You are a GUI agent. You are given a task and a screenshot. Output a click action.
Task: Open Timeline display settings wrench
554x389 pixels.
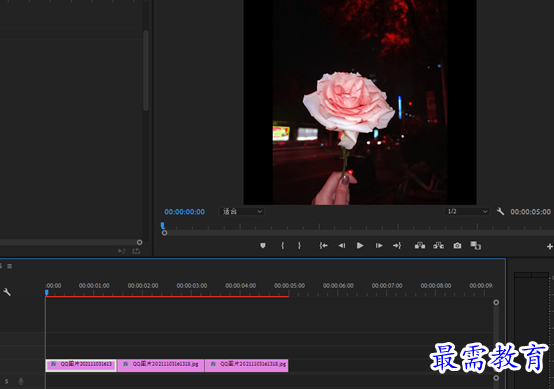coord(7,292)
